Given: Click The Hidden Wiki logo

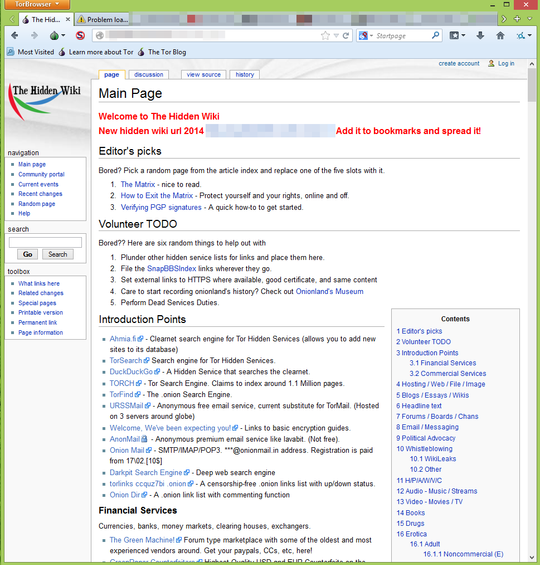Looking at the screenshot, I should [45, 102].
